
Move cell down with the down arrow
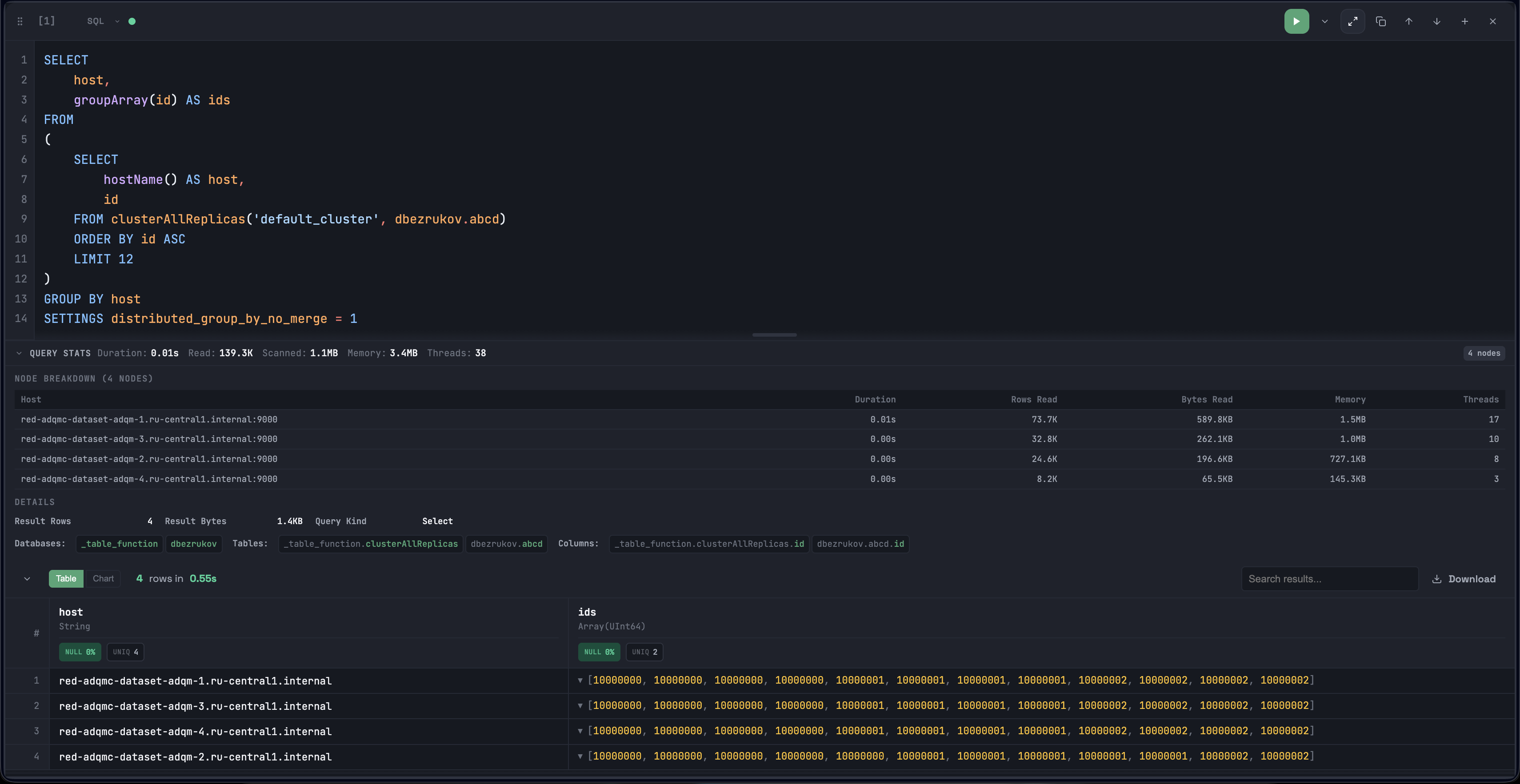(1437, 21)
